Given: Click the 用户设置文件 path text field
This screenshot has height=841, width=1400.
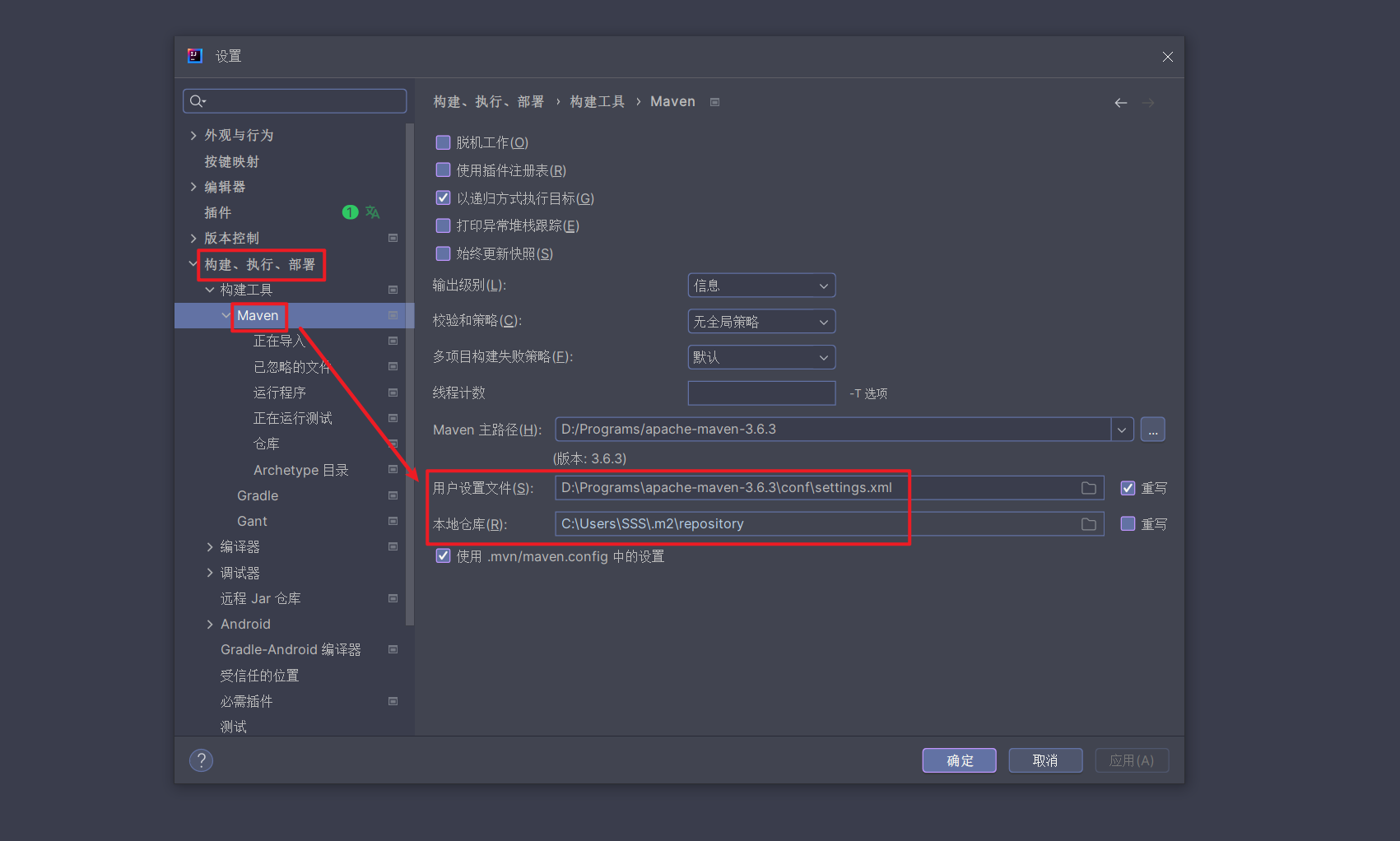Looking at the screenshot, I should coord(830,488).
